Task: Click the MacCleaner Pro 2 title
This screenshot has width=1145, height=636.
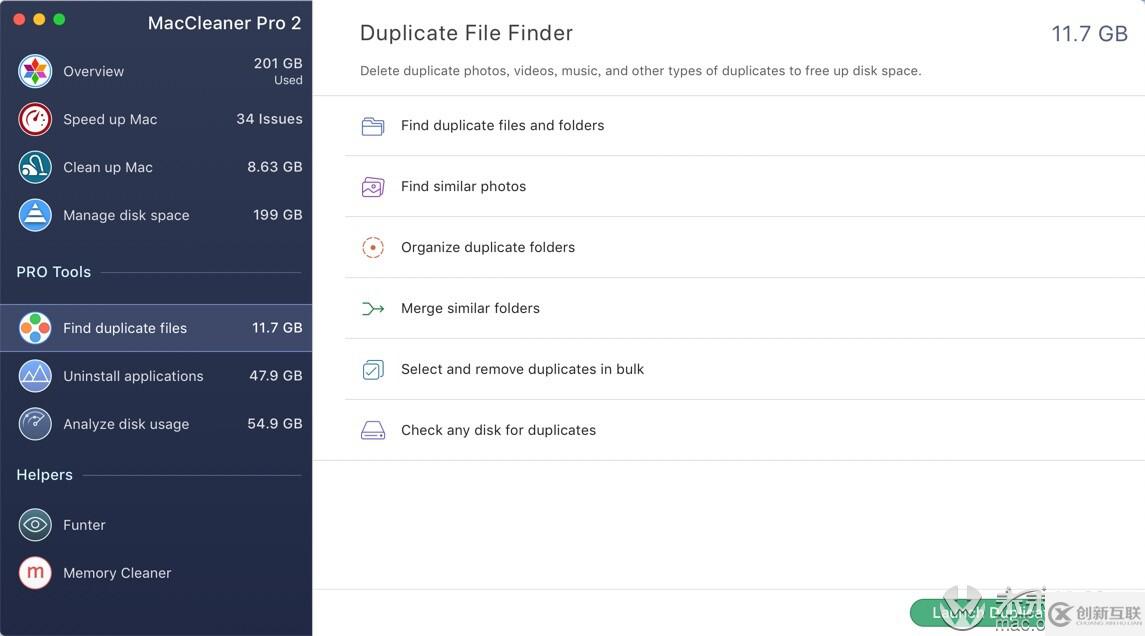Action: coord(224,23)
